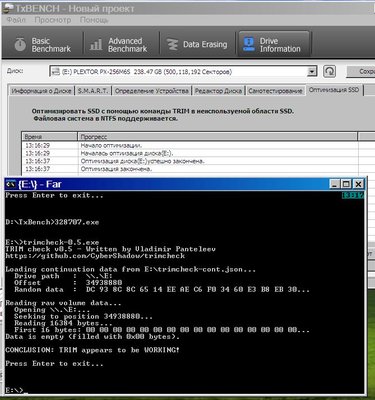The height and width of the screenshot is (400, 375).
Task: Open the Просмотр menu
Action: (x=53, y=20)
